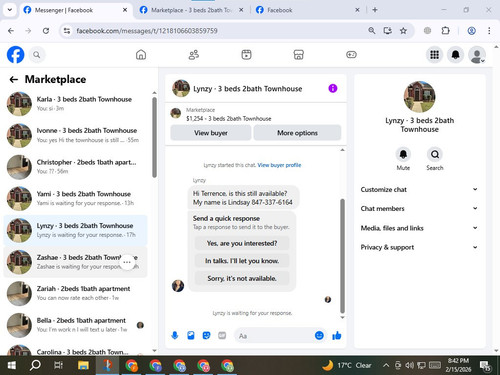Expand Media, files and links section
The image size is (500, 375).
(419, 228)
